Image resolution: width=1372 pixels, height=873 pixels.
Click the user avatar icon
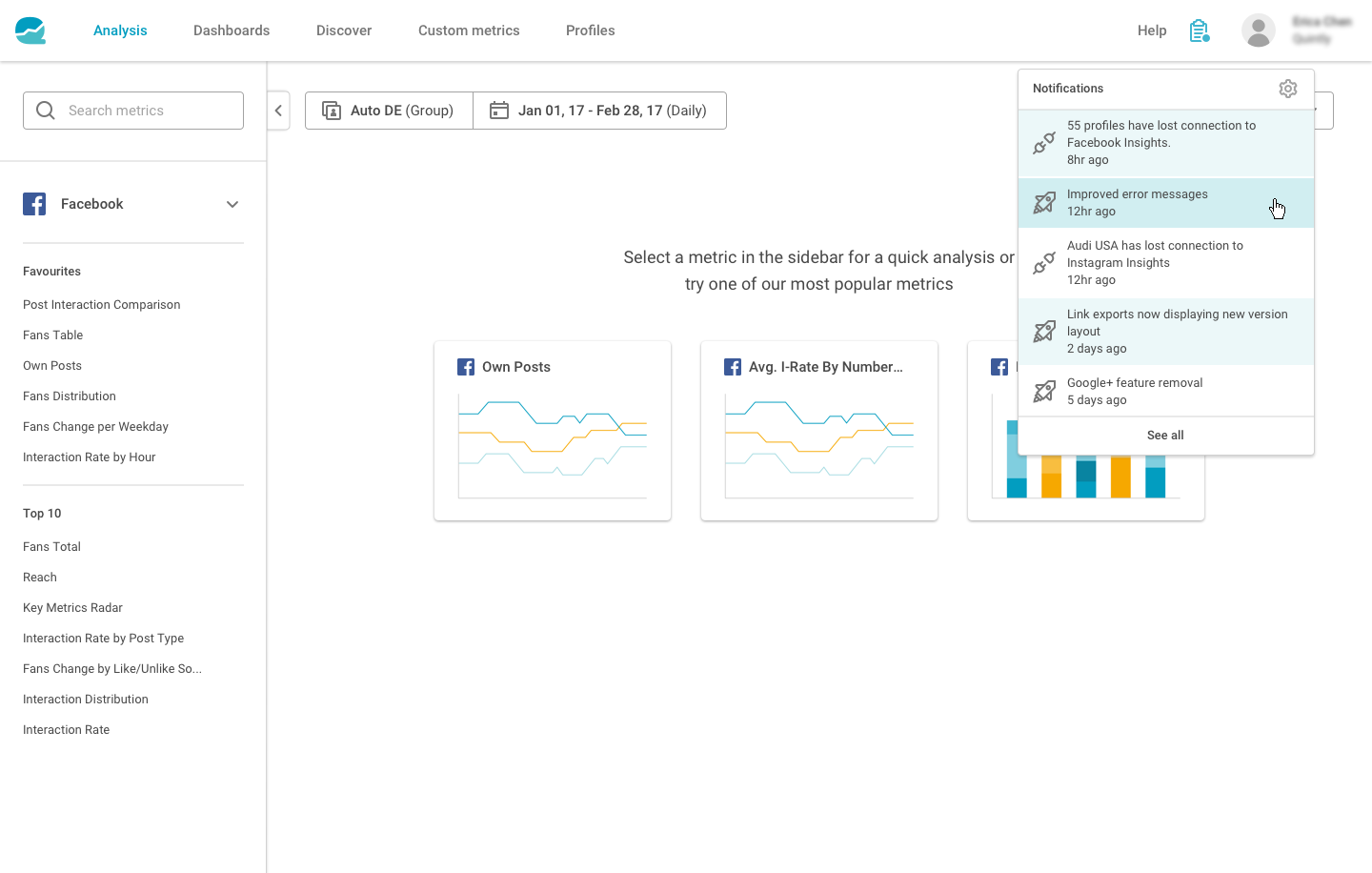[x=1258, y=30]
